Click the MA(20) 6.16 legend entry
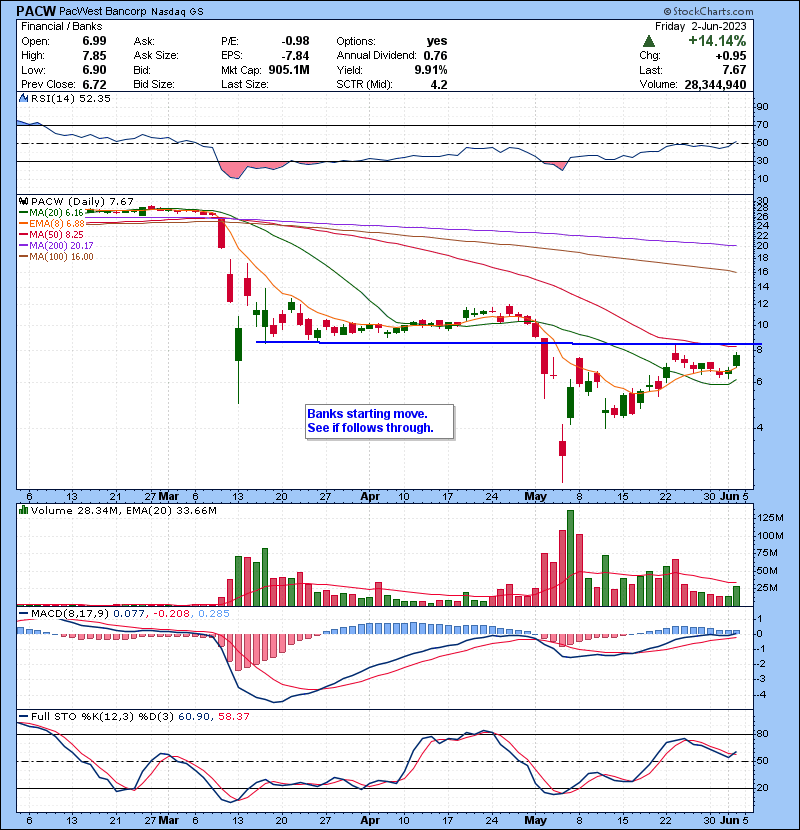The height and width of the screenshot is (830, 800). (51, 213)
